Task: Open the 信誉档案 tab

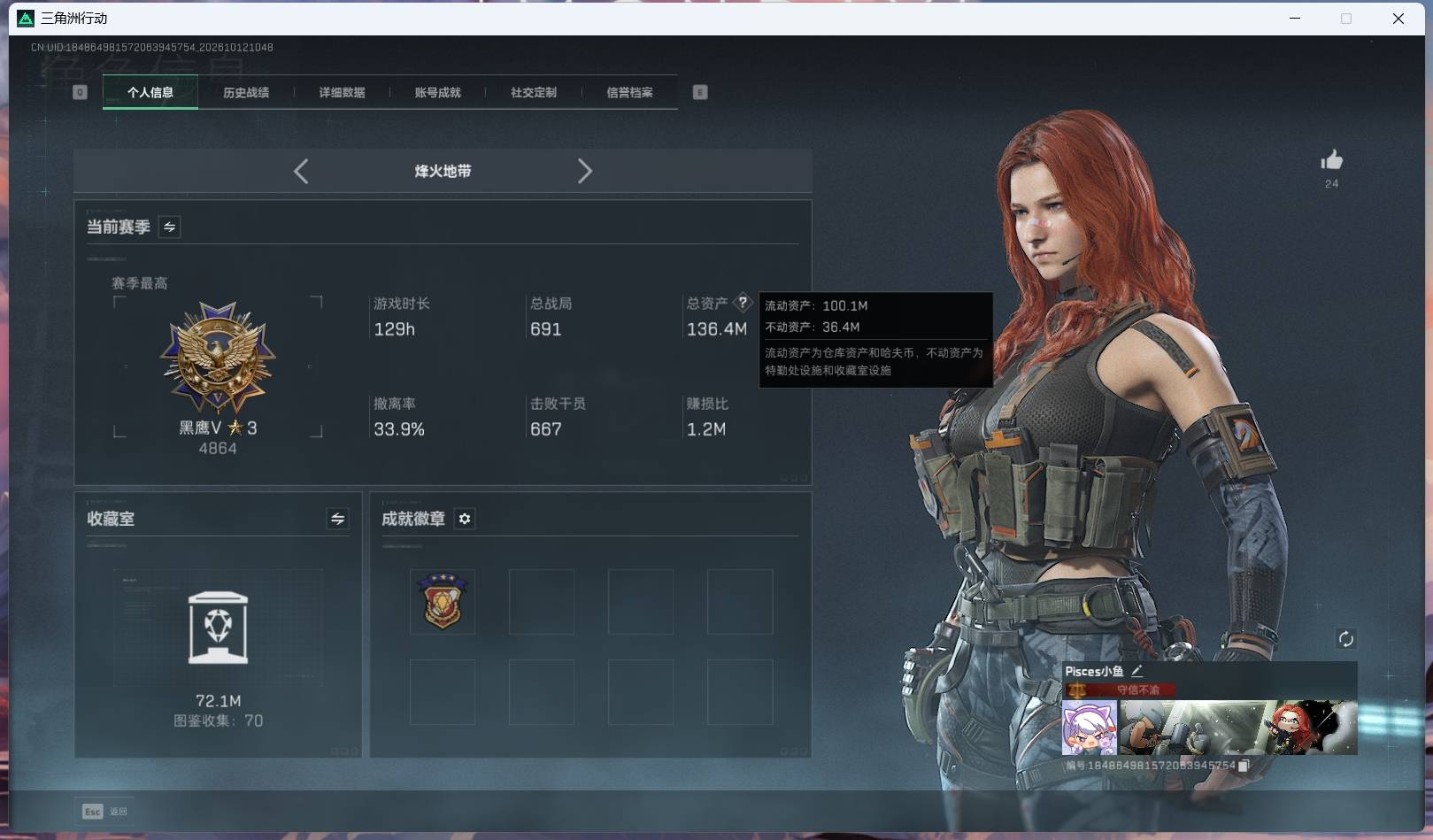Action: [629, 92]
